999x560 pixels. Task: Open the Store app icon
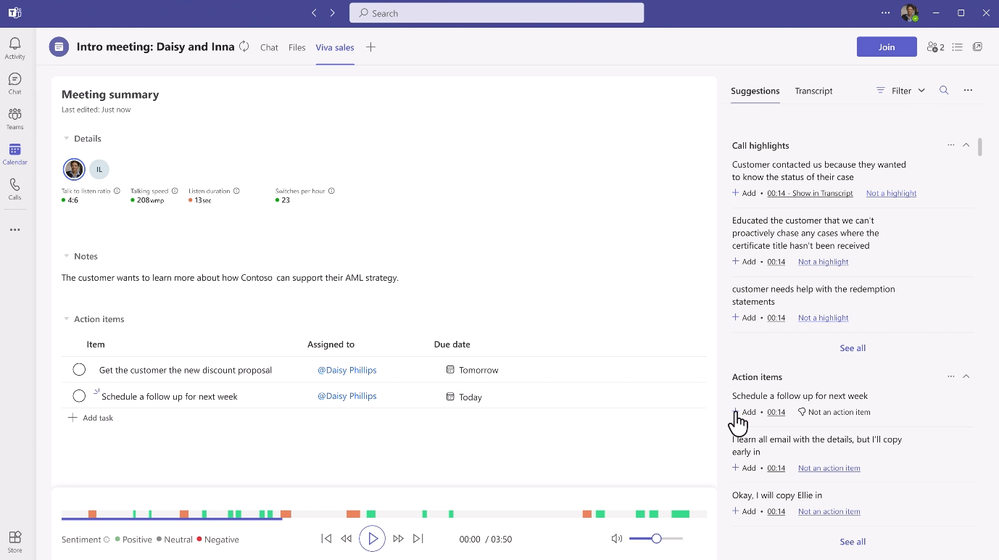click(15, 542)
